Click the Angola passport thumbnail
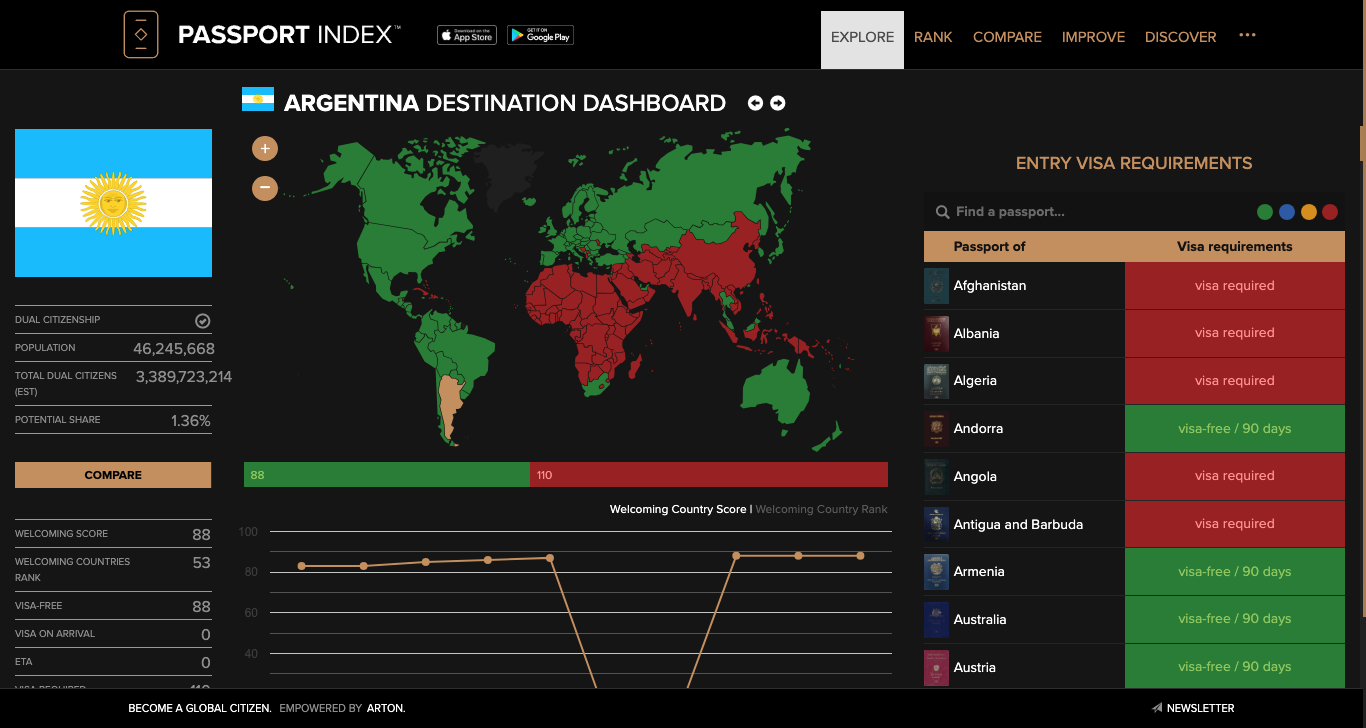Image resolution: width=1366 pixels, height=728 pixels. pyautogui.click(x=936, y=477)
